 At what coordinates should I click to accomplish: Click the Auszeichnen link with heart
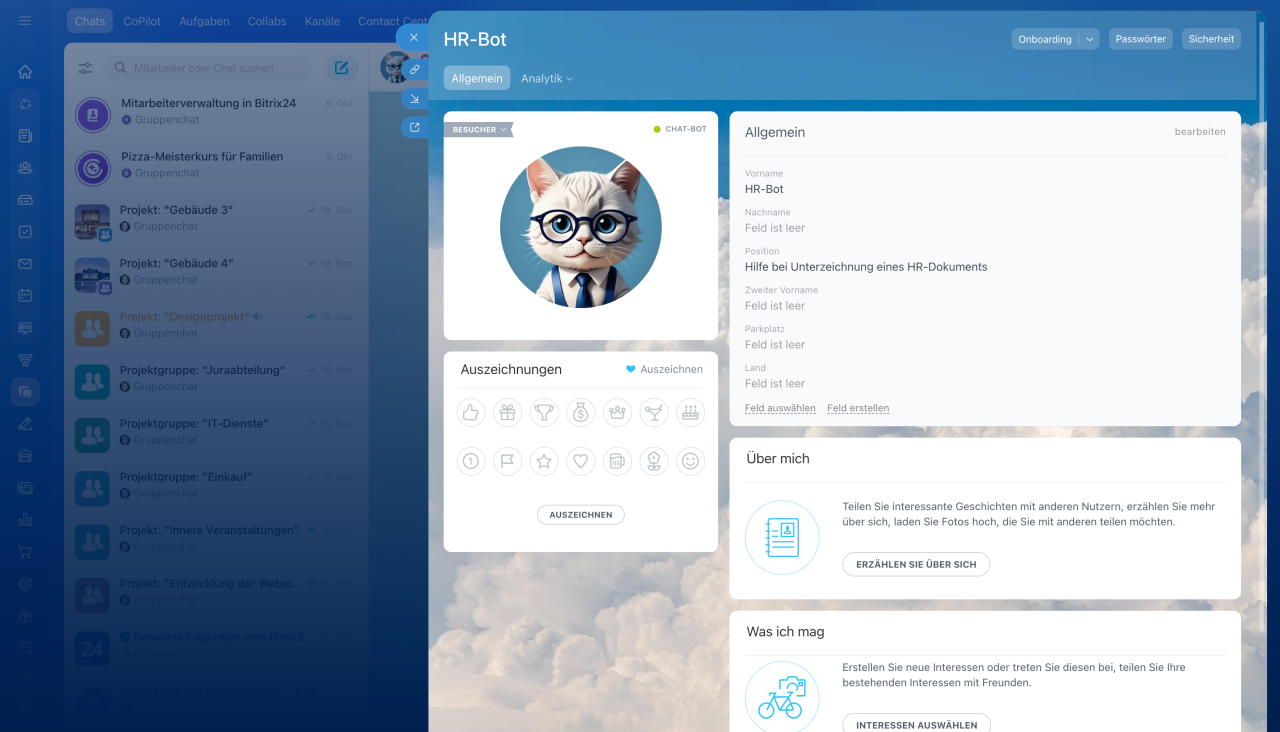click(664, 369)
